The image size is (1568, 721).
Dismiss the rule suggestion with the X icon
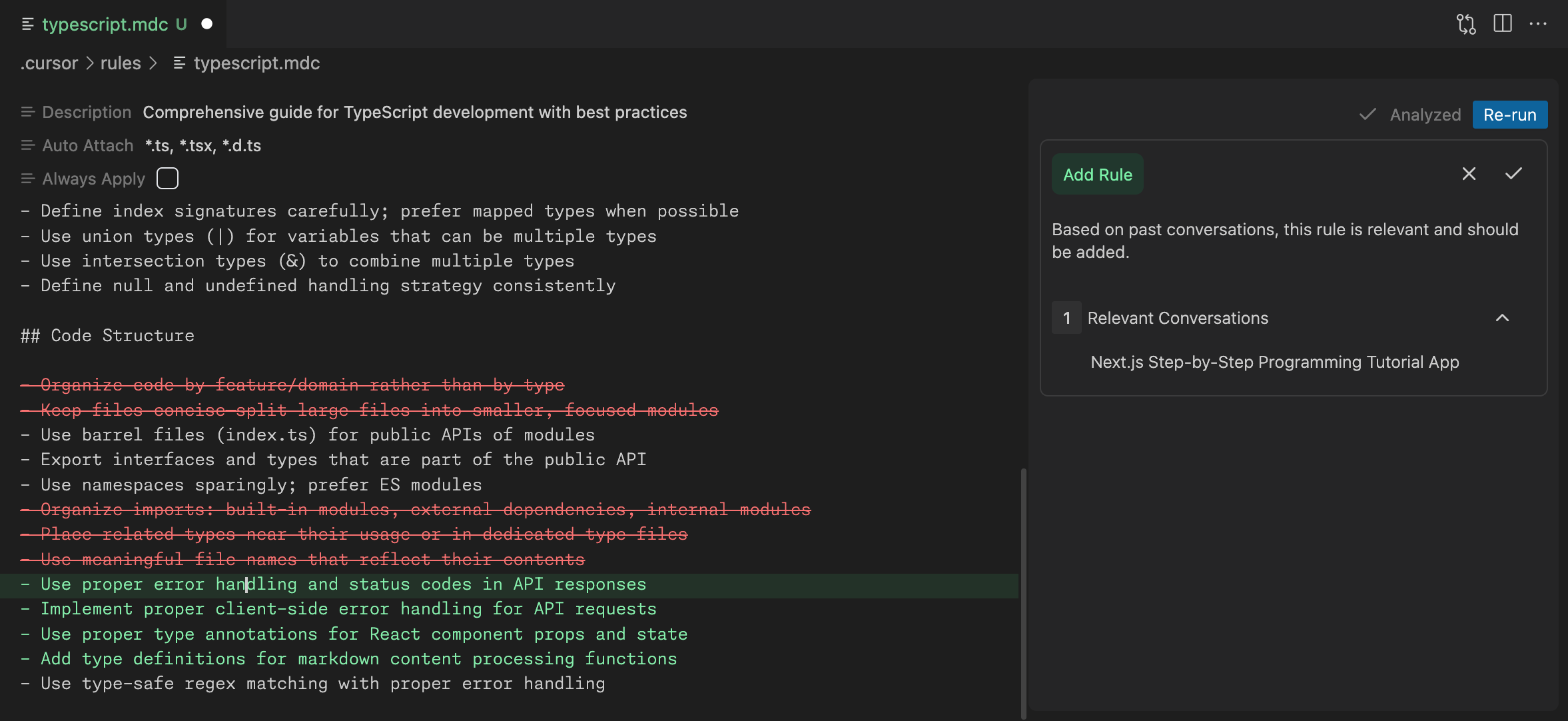tap(1468, 174)
